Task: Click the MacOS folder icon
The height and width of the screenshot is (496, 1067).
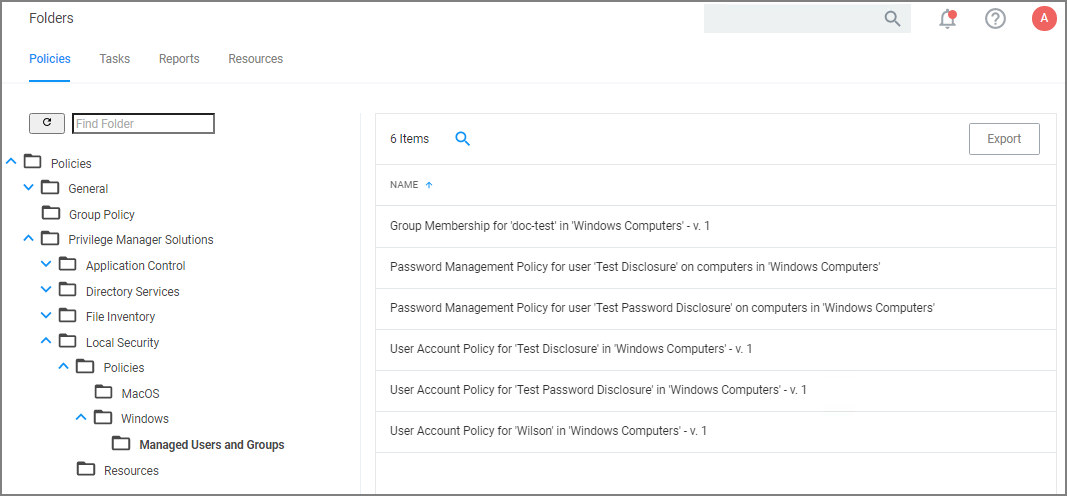Action: tap(104, 393)
